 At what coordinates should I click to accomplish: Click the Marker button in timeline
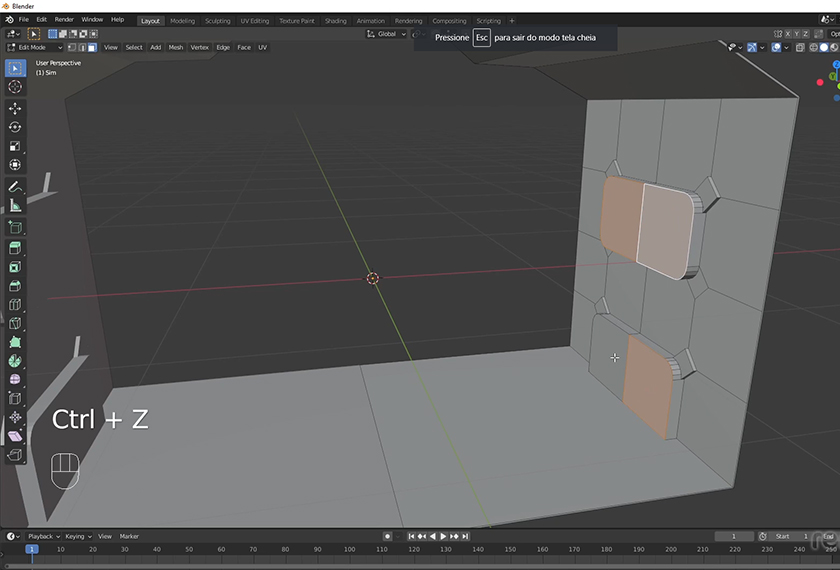point(129,536)
